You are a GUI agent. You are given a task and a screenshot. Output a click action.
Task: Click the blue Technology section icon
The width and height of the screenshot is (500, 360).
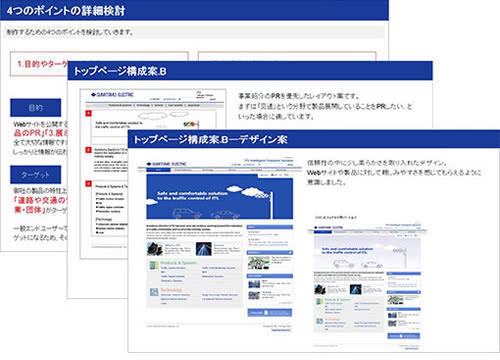[x=154, y=292]
